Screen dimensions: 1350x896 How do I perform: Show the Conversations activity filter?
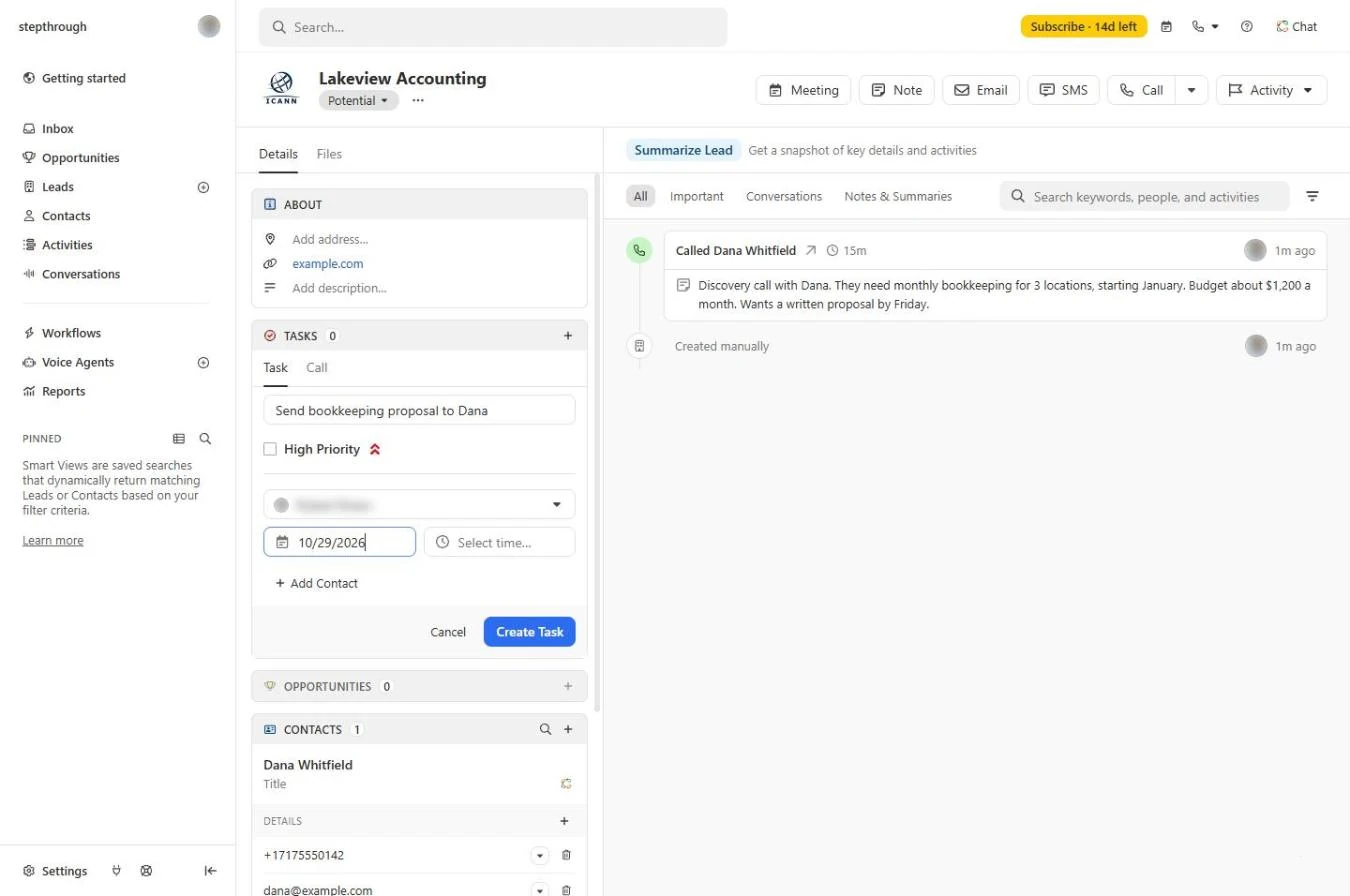(x=784, y=197)
